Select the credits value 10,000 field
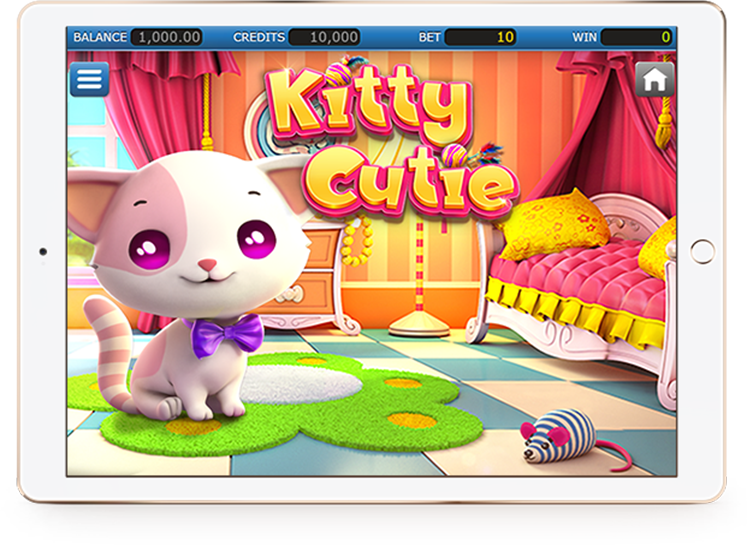Viewport: 747px width, 545px height. [x=324, y=37]
